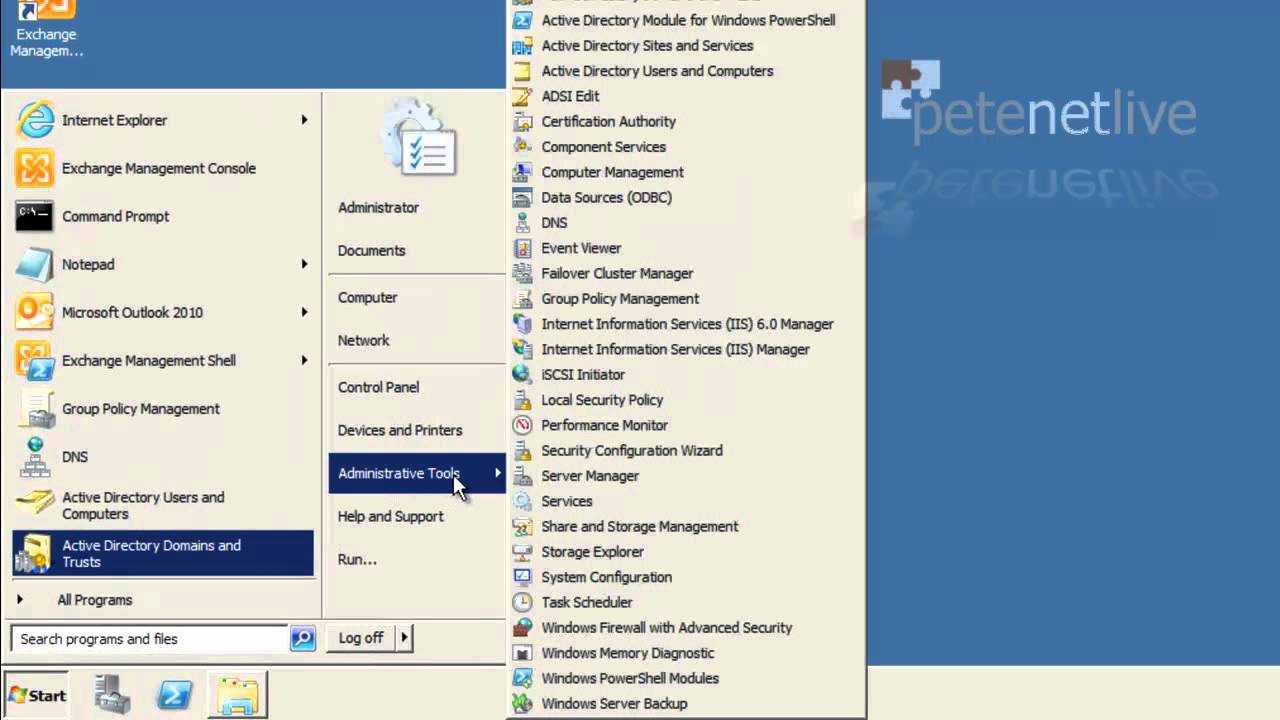The height and width of the screenshot is (720, 1280).
Task: Click the Exchange Management Shell icon
Action: [35, 360]
